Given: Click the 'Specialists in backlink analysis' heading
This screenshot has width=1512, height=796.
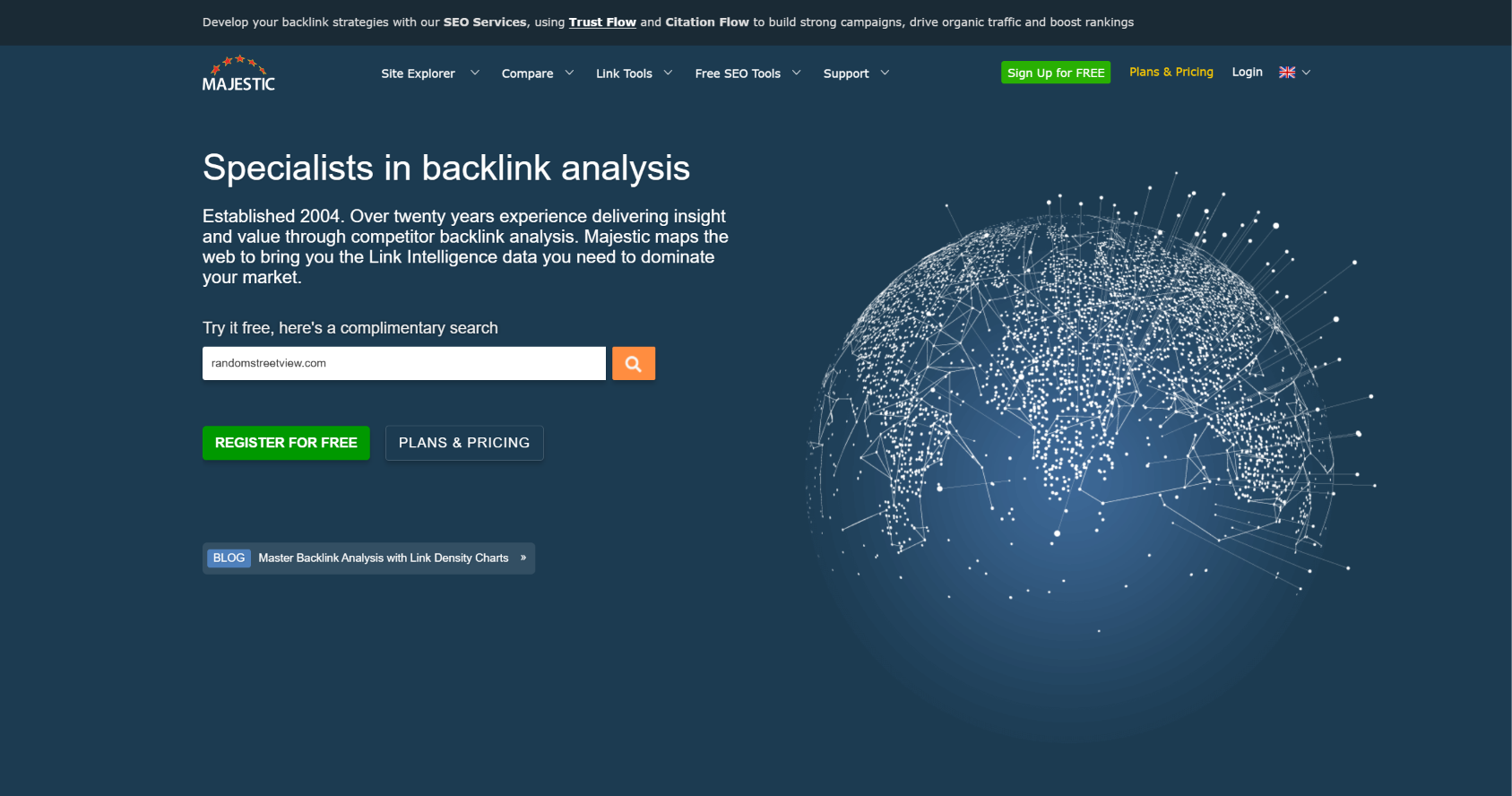Looking at the screenshot, I should coord(446,168).
